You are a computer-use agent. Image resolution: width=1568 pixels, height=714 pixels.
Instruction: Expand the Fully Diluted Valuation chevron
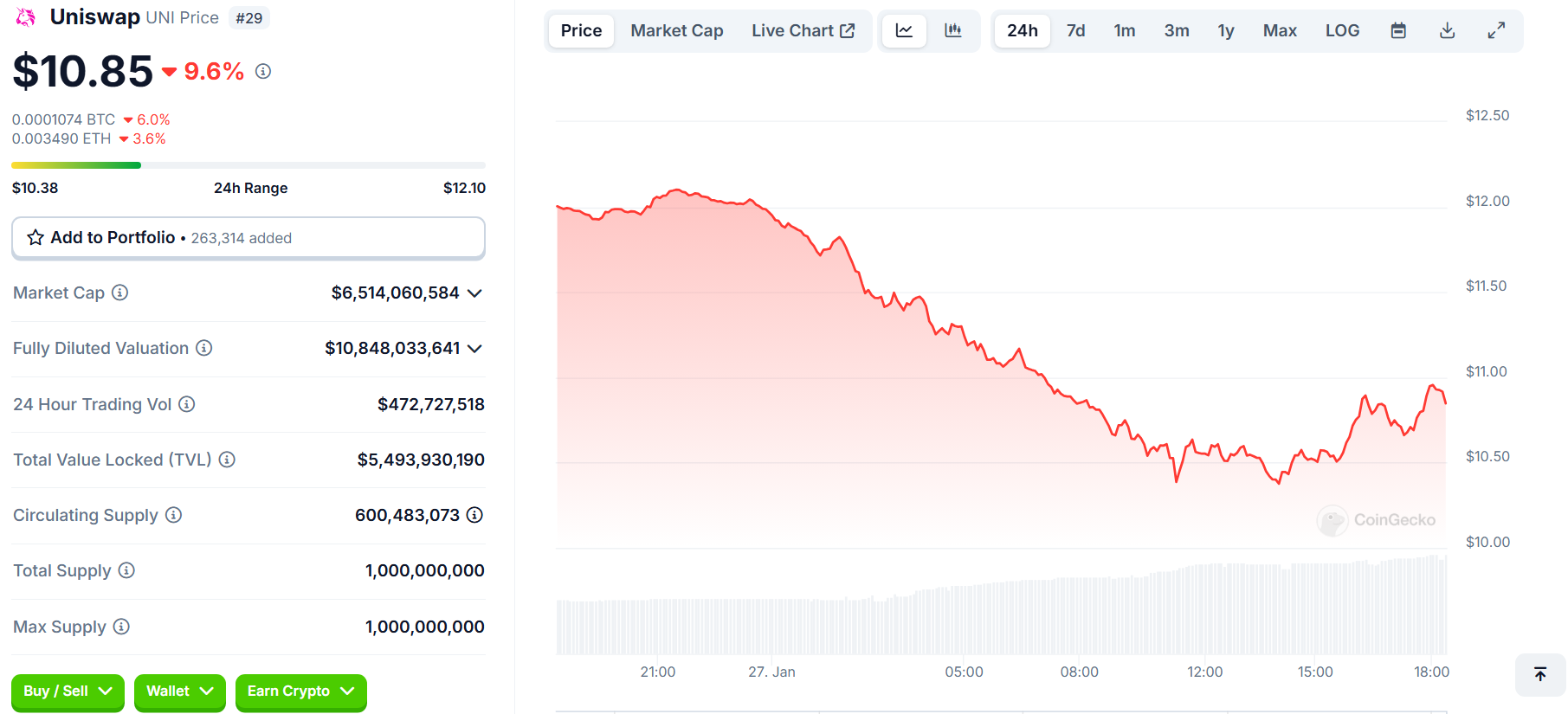click(474, 349)
